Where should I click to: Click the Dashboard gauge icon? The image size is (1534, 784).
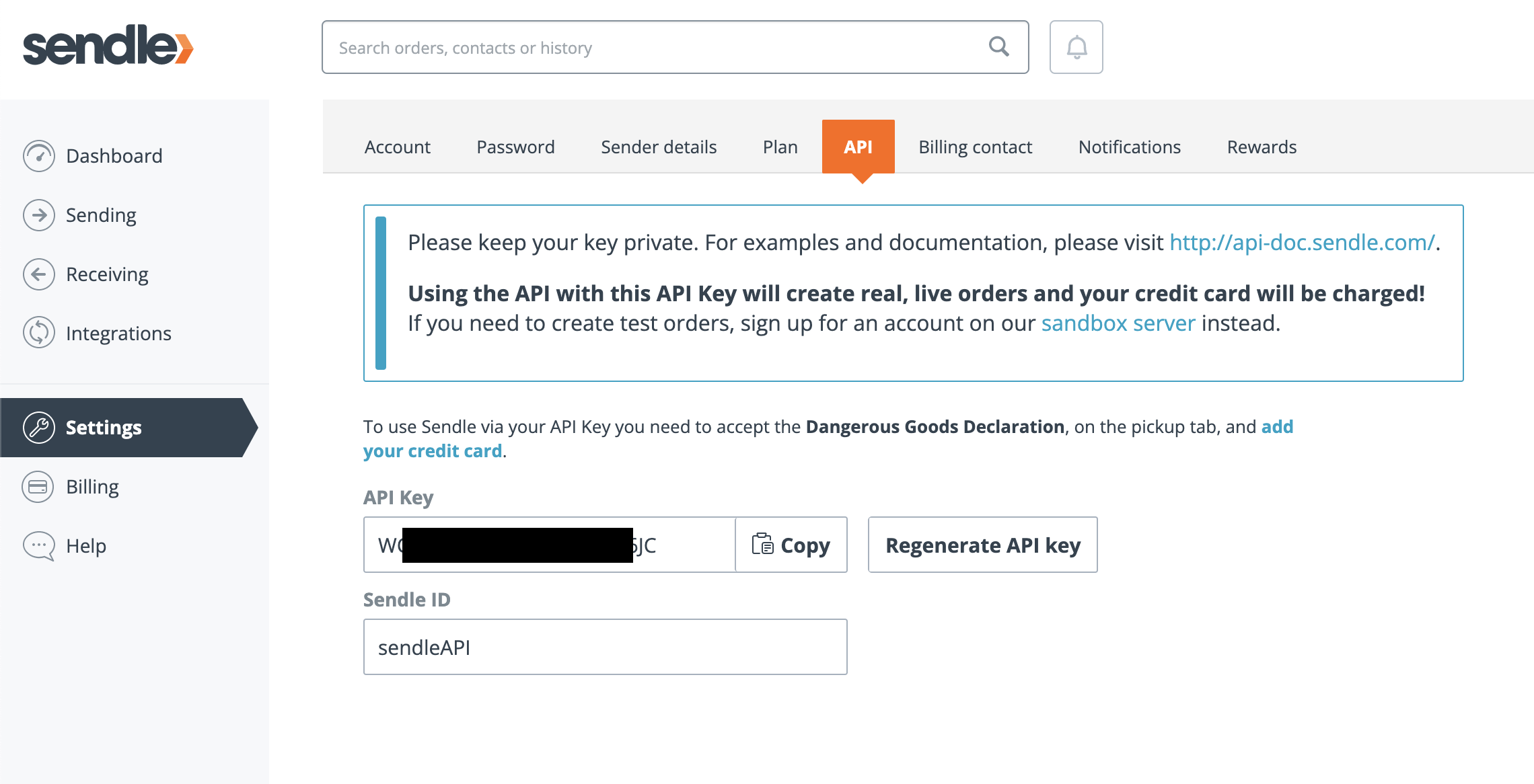[39, 156]
